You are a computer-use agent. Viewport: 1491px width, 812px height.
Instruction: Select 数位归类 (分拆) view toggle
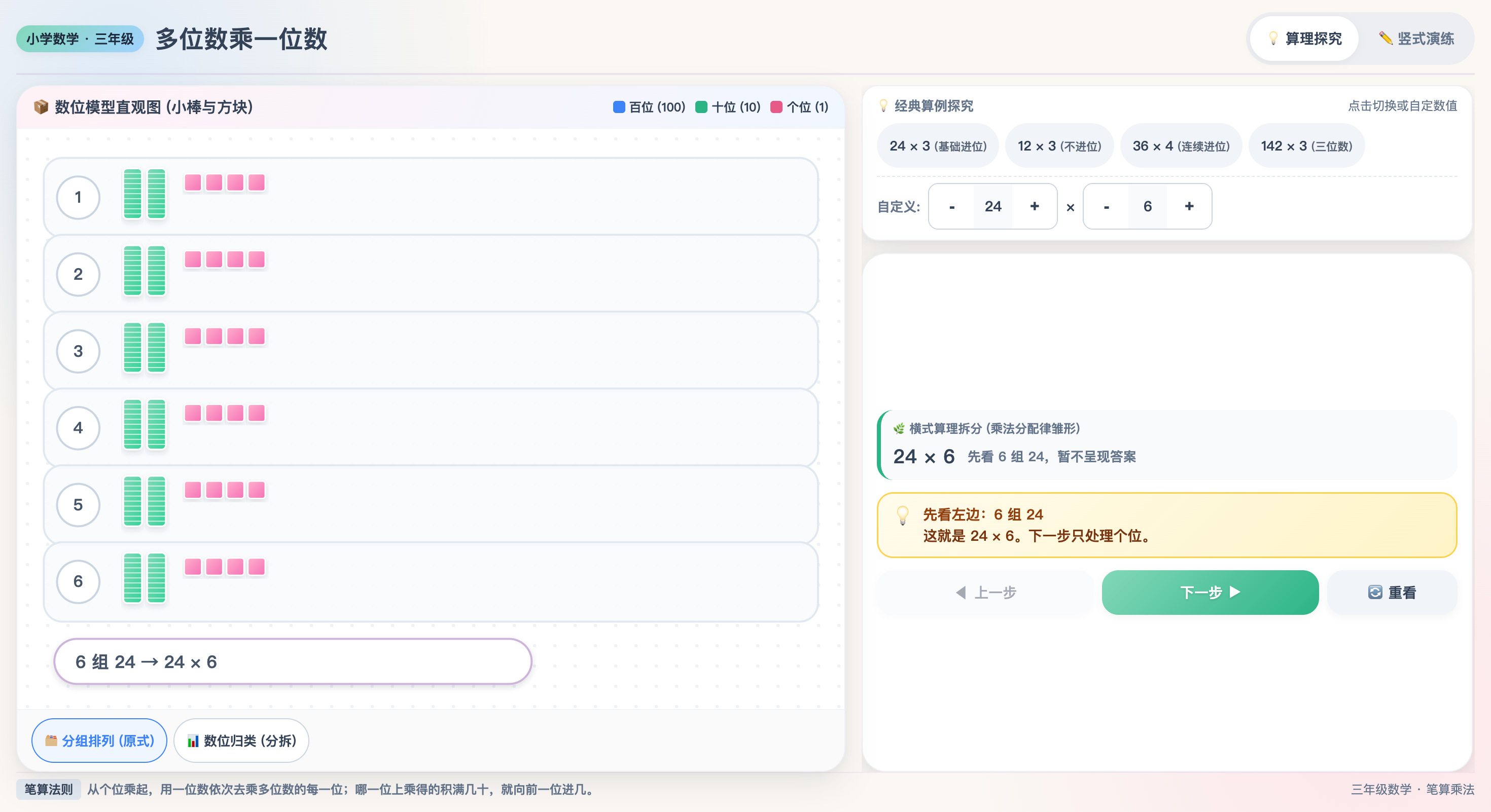[241, 741]
